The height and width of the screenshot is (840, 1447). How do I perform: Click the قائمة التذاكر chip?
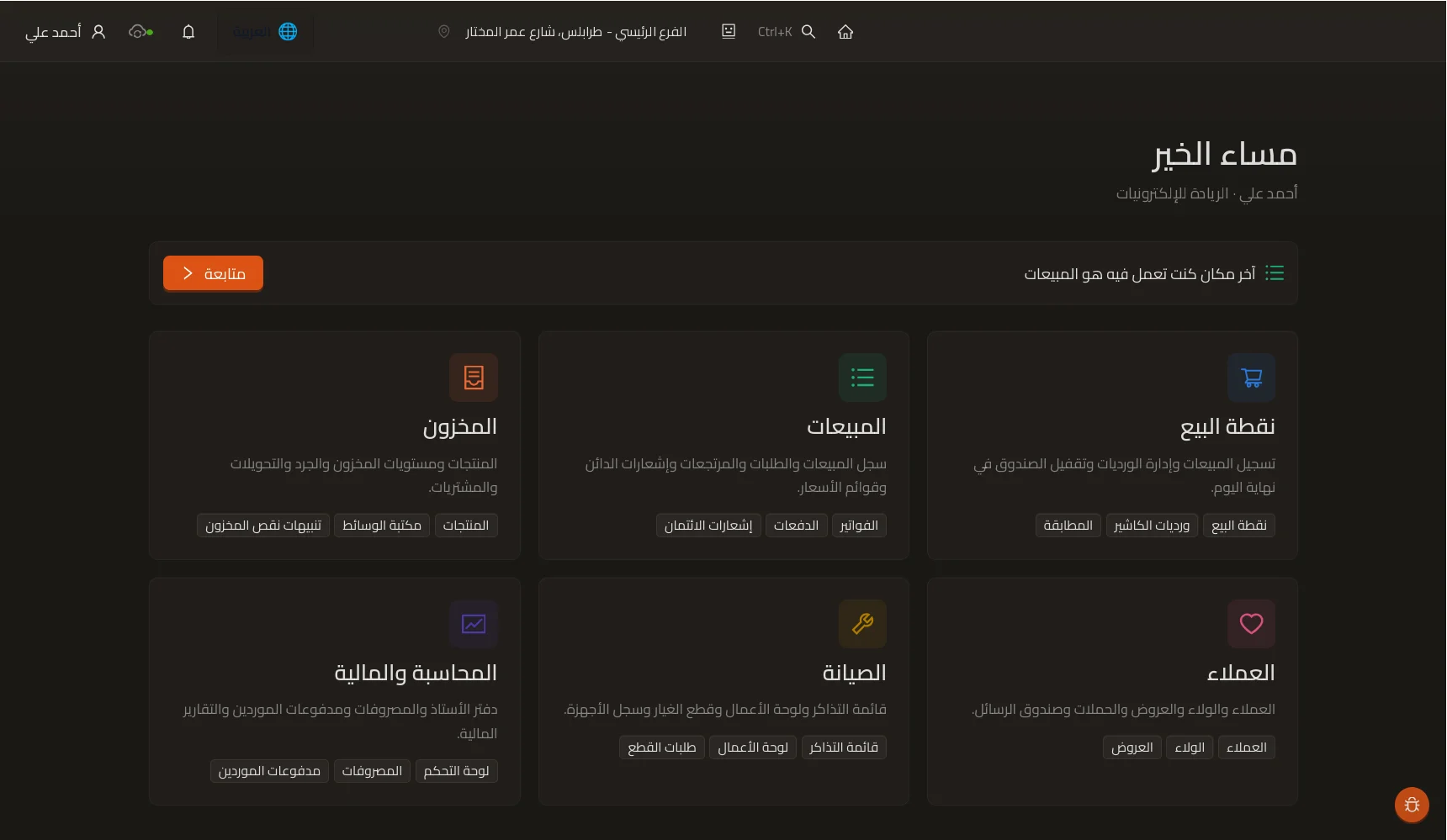[x=844, y=748]
